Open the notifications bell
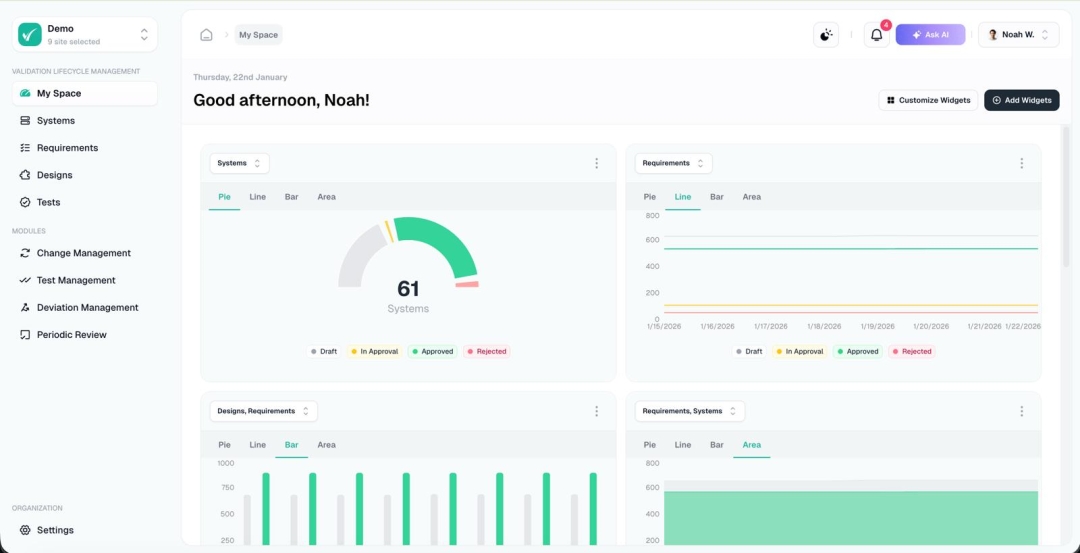Screen dimensions: 1080x553 click(876, 35)
